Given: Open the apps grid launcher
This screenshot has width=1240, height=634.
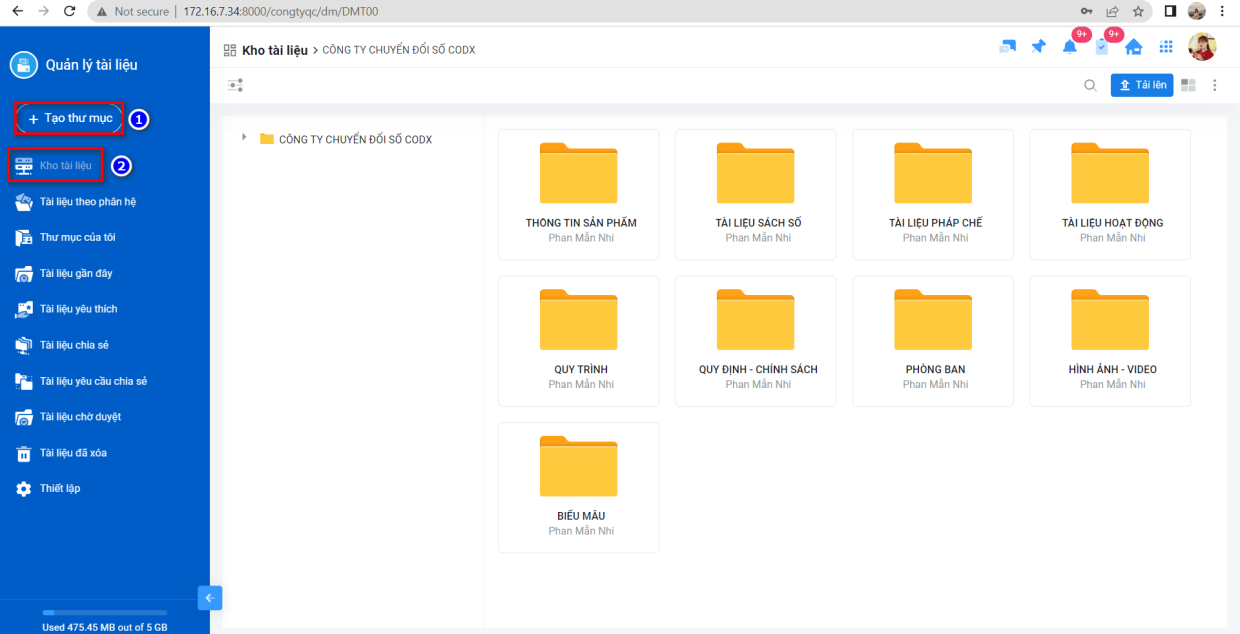Looking at the screenshot, I should (1166, 47).
